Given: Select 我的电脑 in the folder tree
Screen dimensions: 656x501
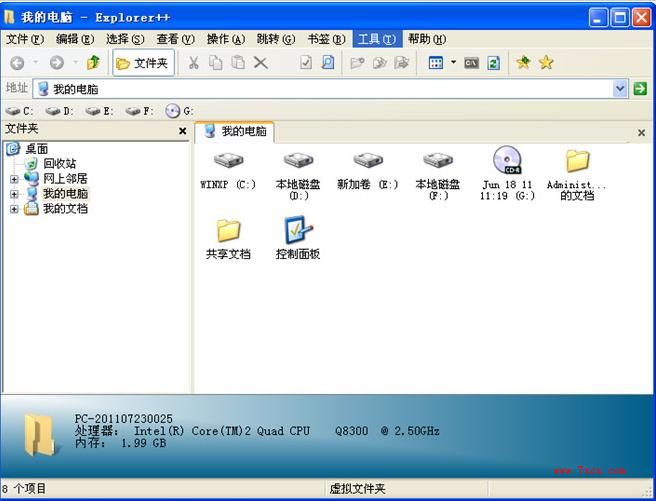Looking at the screenshot, I should coord(65,194).
